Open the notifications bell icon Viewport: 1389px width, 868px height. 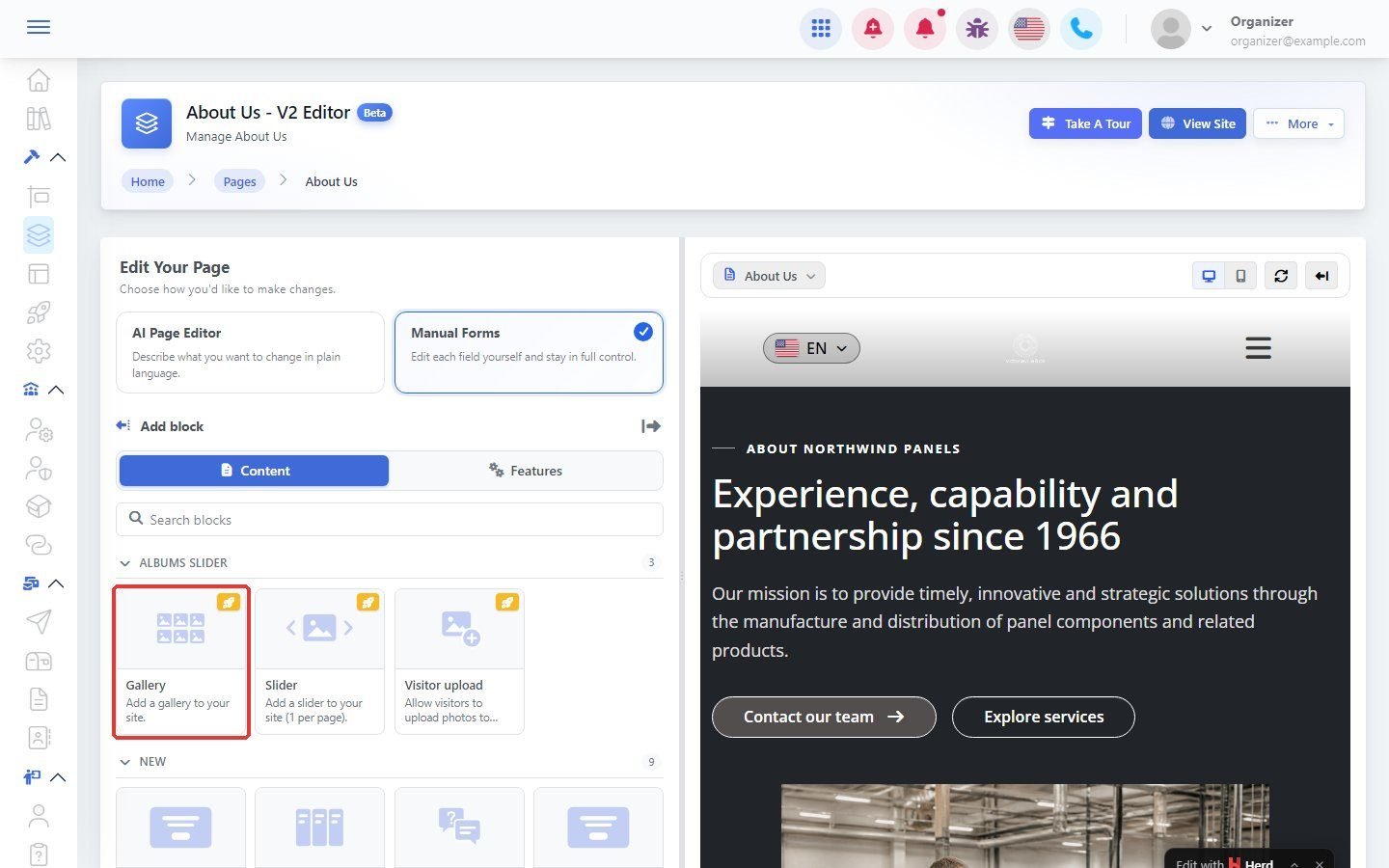925,29
